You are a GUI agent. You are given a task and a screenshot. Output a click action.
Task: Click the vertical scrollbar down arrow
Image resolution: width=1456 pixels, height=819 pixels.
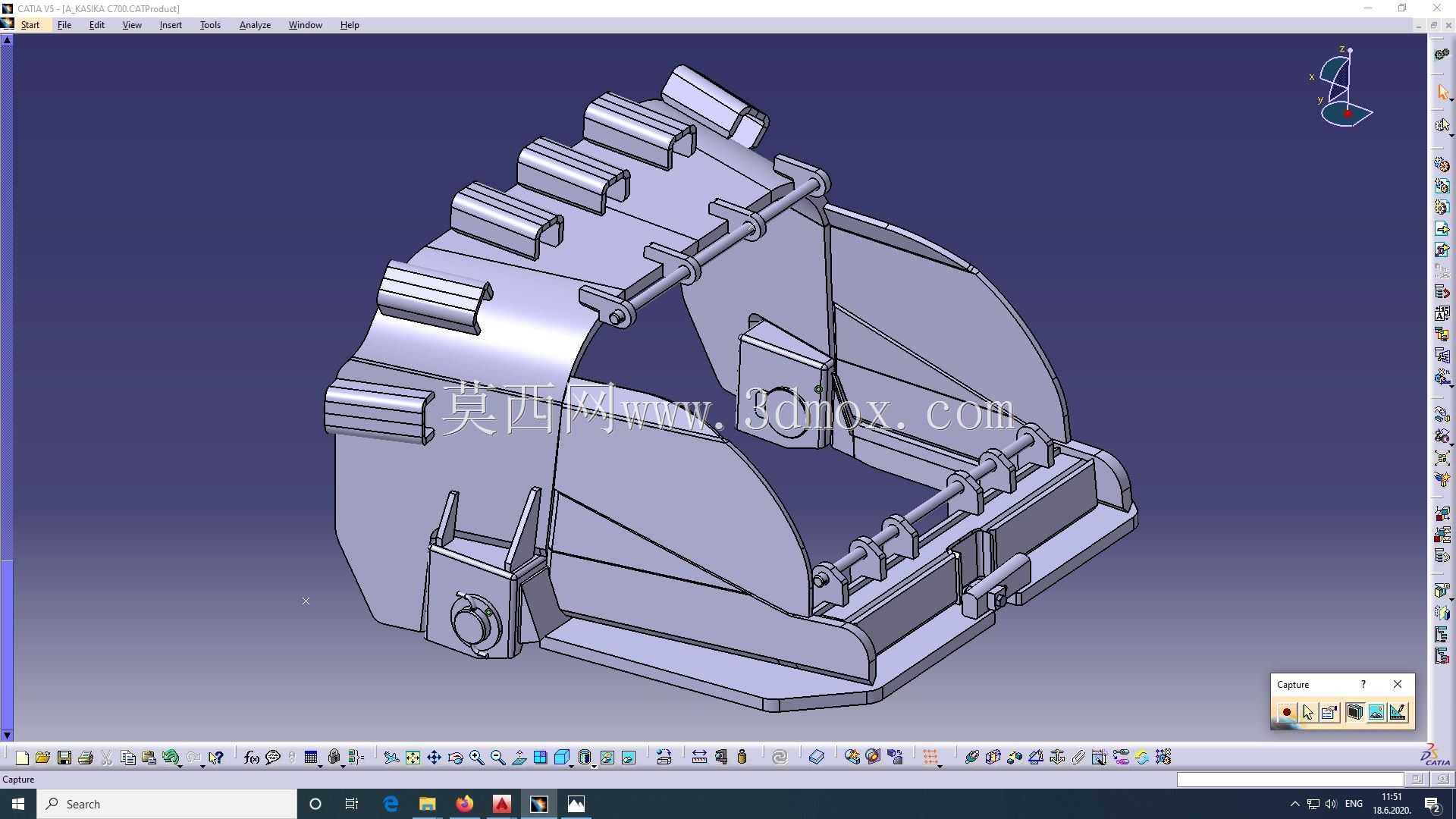(7, 735)
